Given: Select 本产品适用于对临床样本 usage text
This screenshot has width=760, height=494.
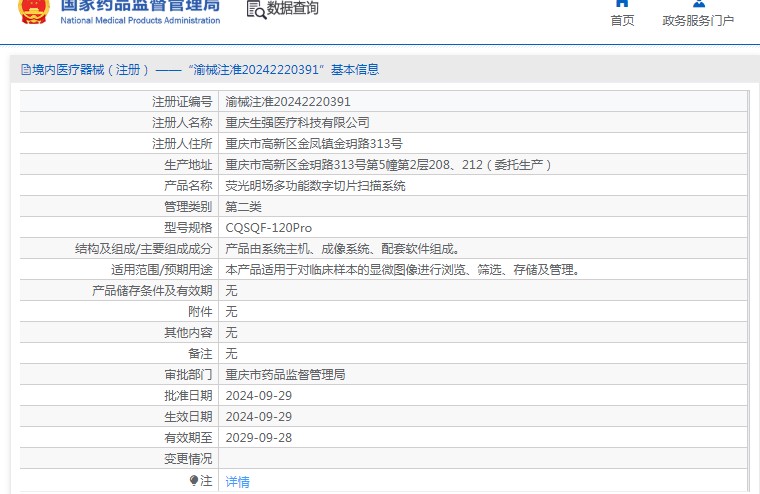Looking at the screenshot, I should [x=403, y=270].
